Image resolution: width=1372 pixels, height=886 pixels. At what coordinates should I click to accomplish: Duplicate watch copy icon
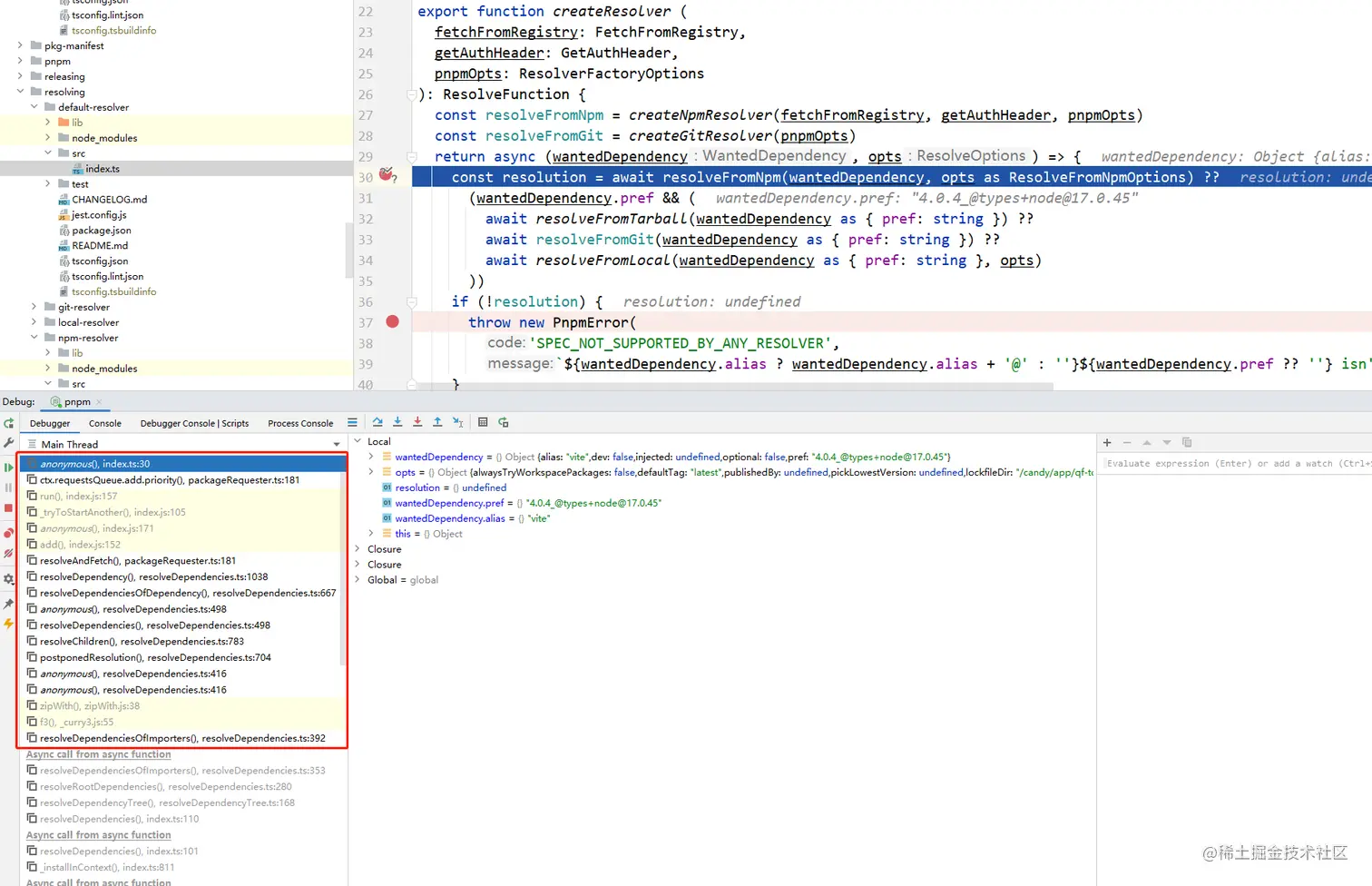click(1187, 443)
